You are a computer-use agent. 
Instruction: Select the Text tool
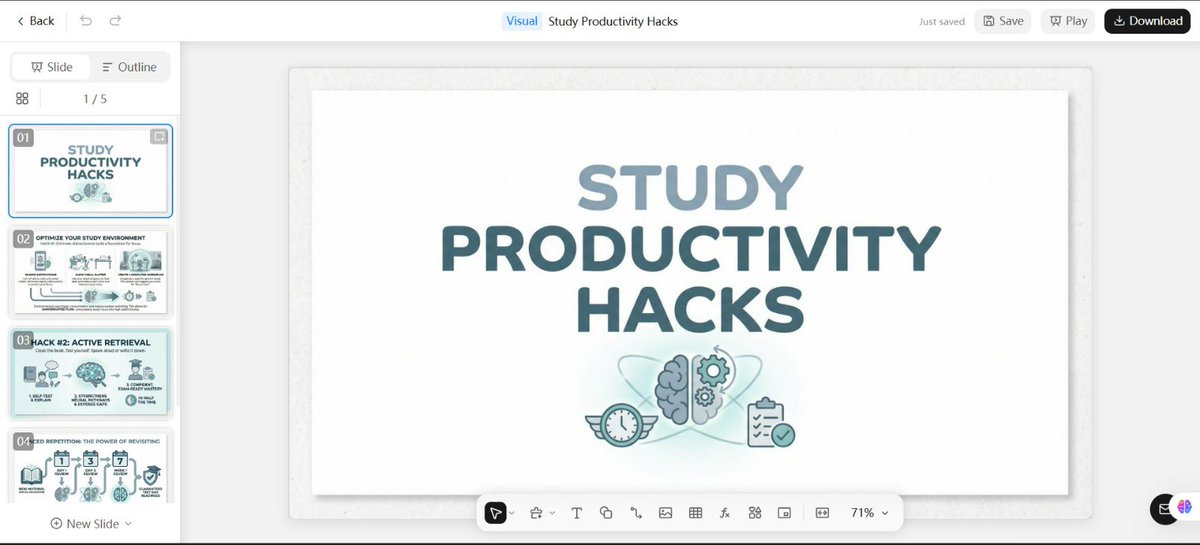click(x=577, y=513)
